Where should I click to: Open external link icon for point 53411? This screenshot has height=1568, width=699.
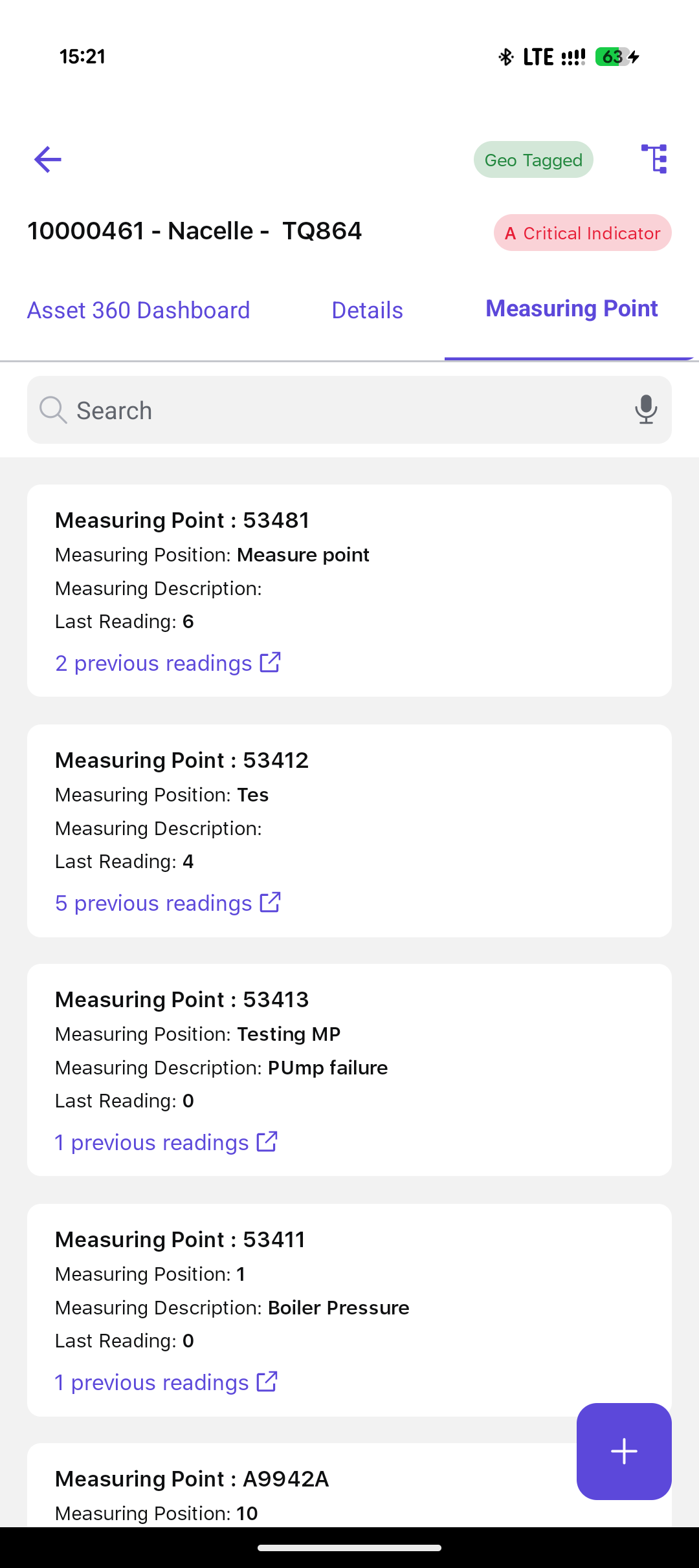267,1382
